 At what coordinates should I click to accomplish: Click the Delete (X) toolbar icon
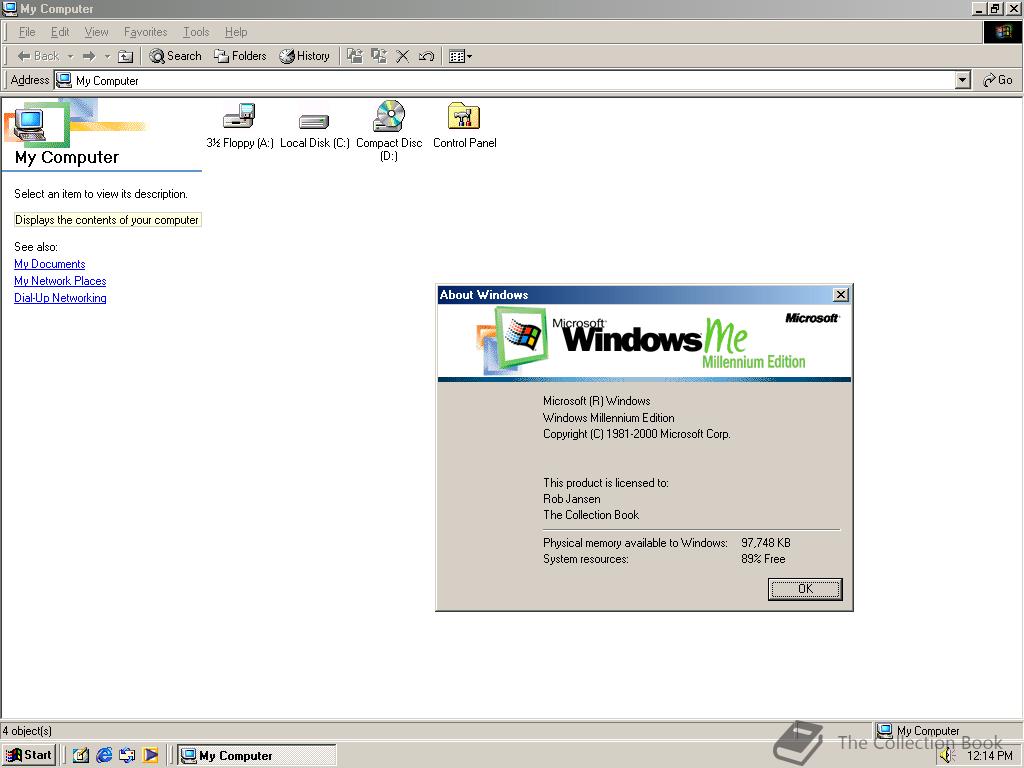point(403,56)
